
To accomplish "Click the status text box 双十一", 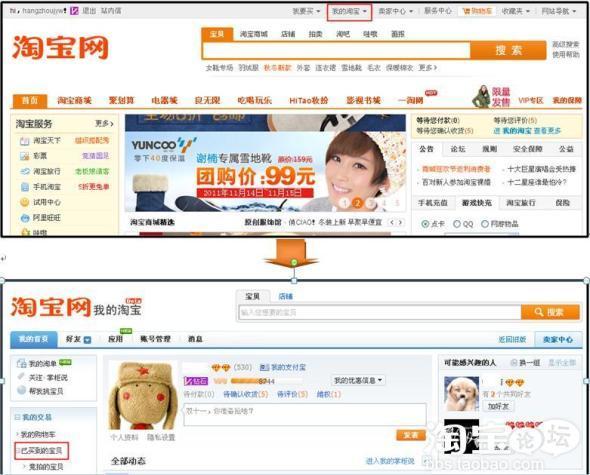I will pos(305,415).
